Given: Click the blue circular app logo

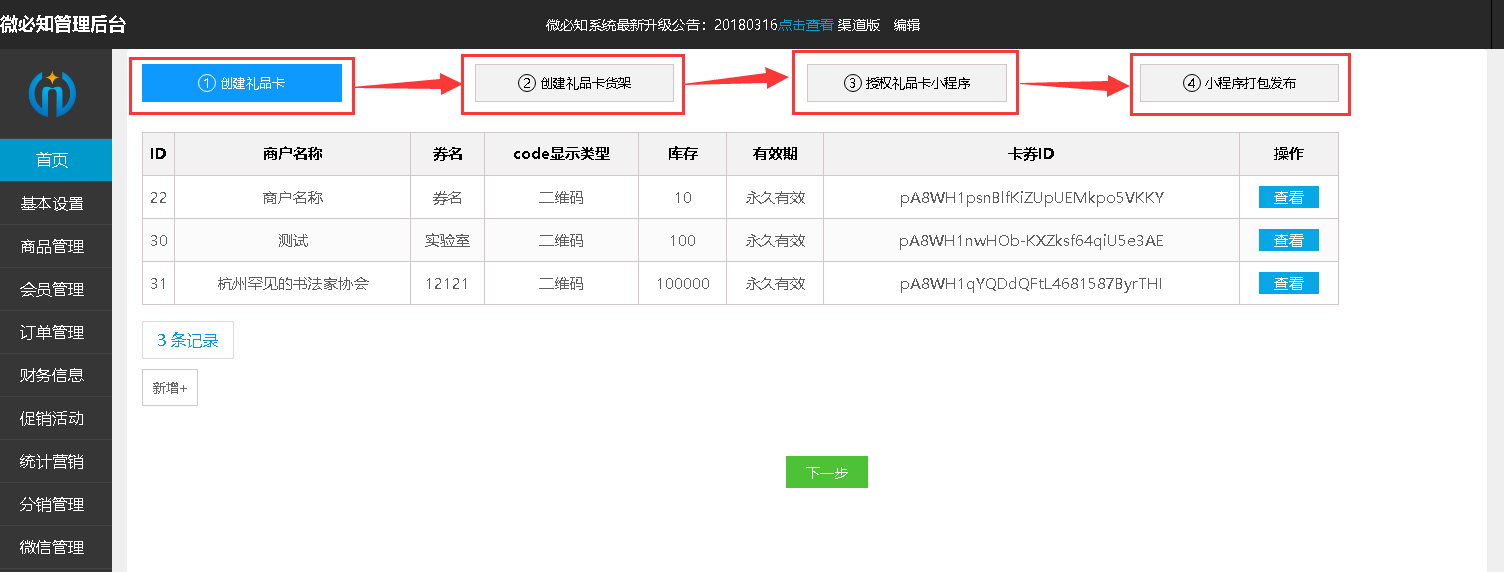Looking at the screenshot, I should click(53, 94).
